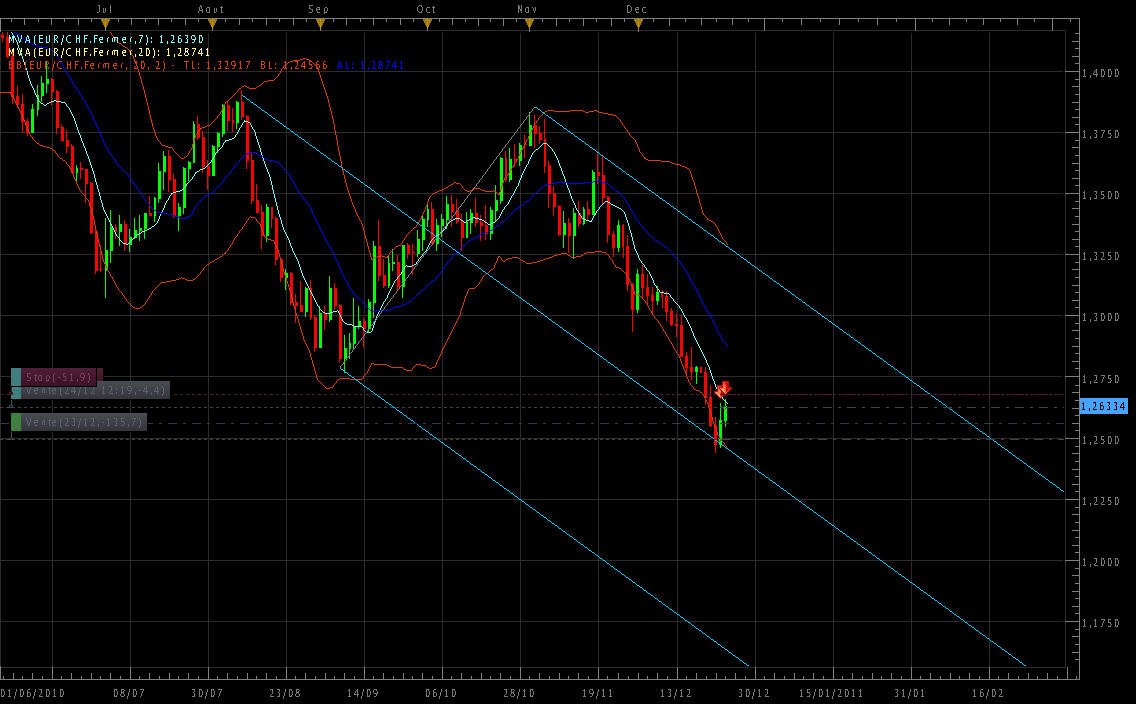Click the 15/01/2011 date on time axis
The width and height of the screenshot is (1136, 704).
[x=831, y=692]
